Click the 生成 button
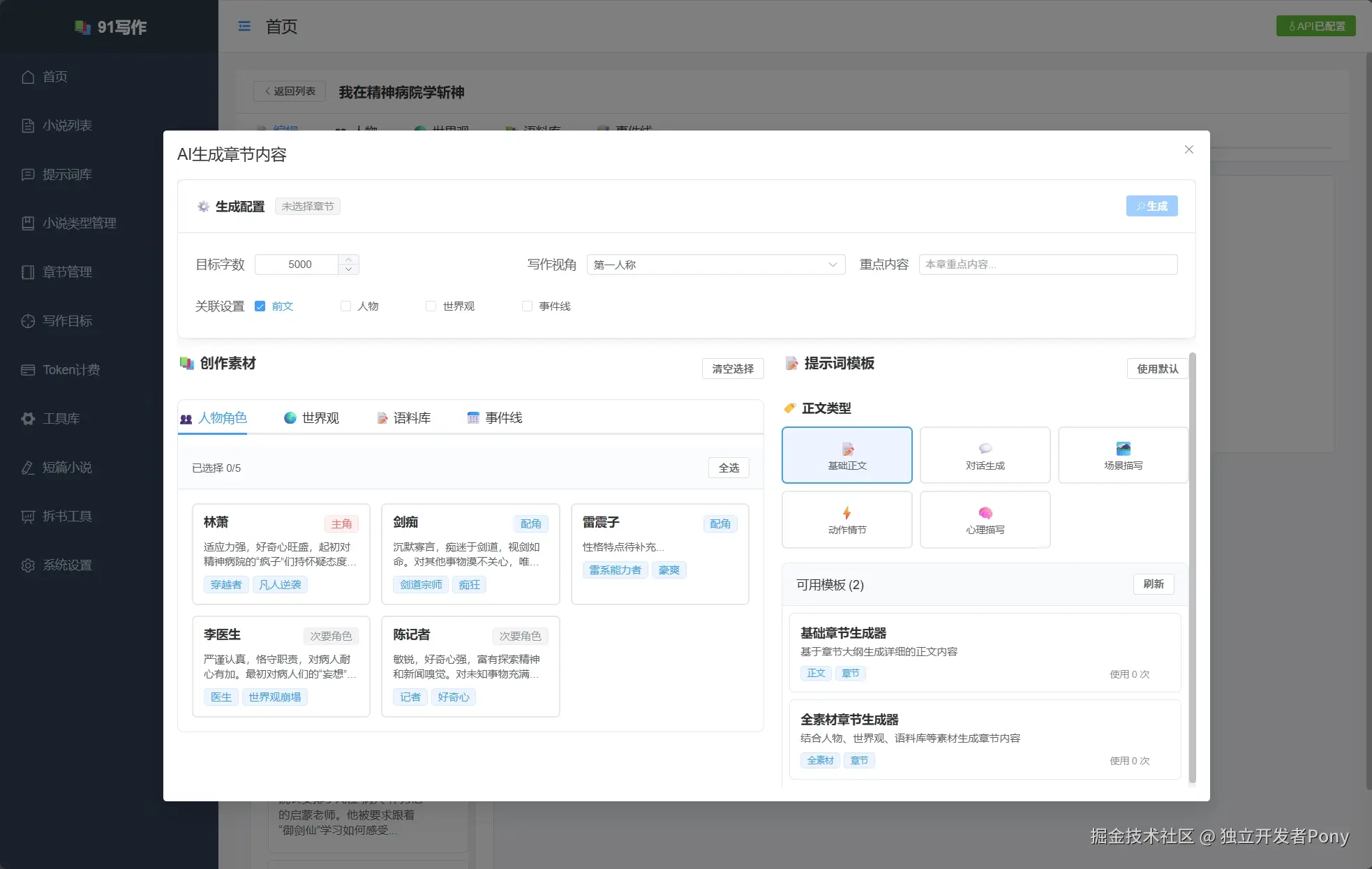Screen dimensions: 1372x869 (1151, 205)
